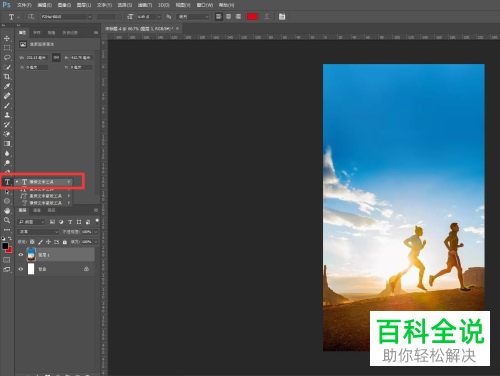Open the 3D menu
500x376 pixels.
164,5
